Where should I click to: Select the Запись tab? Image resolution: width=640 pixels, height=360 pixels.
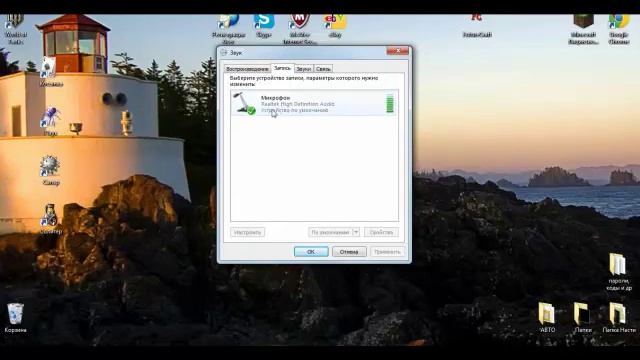point(282,68)
